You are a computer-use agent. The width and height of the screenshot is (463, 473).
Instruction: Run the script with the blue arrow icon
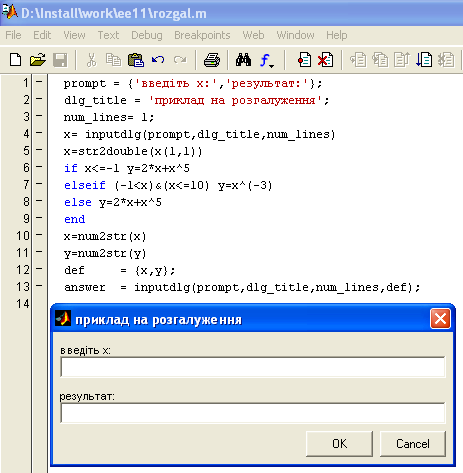[x=424, y=60]
